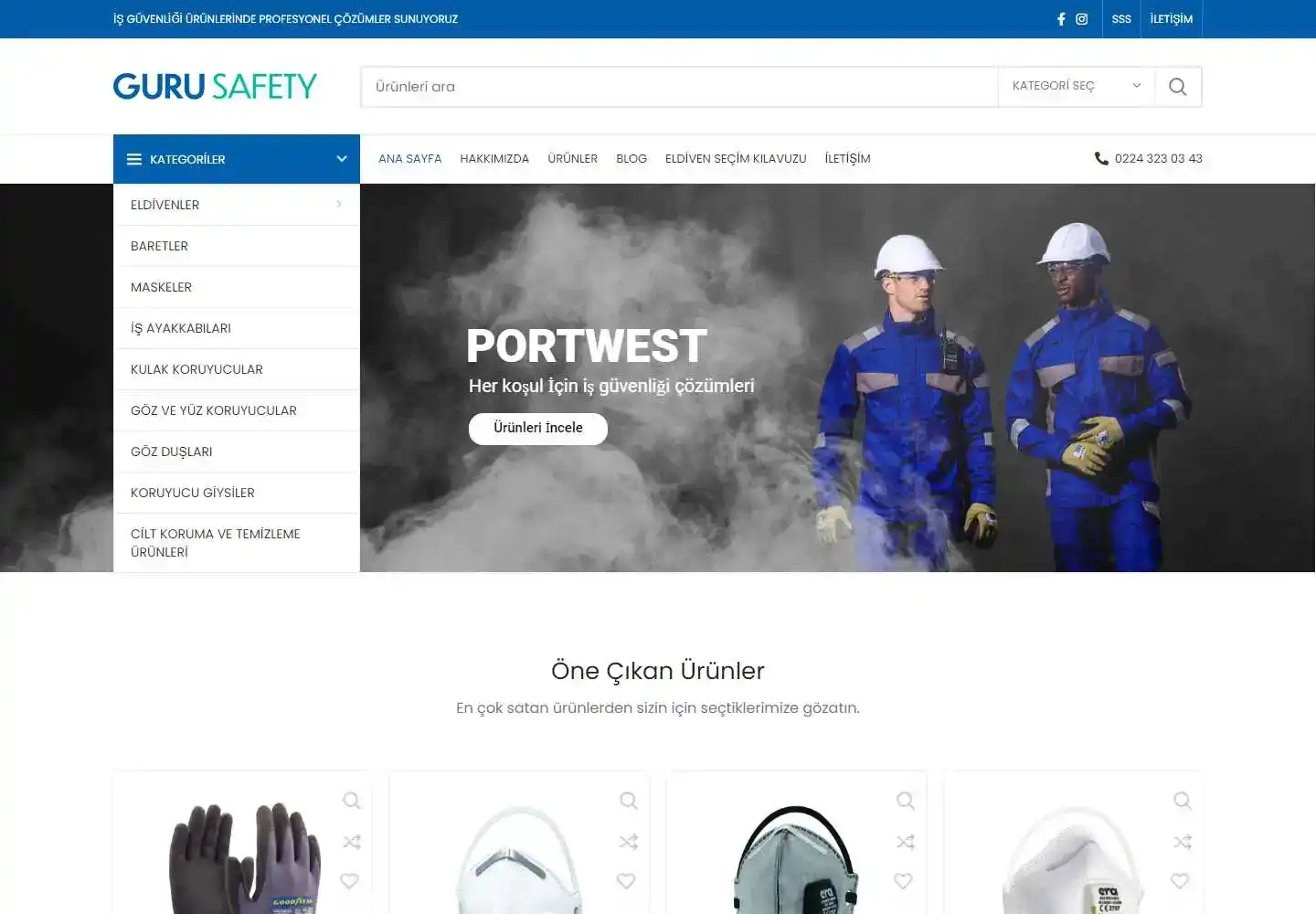The width and height of the screenshot is (1316, 914).
Task: Open the grey valved mask product image
Action: (797, 859)
